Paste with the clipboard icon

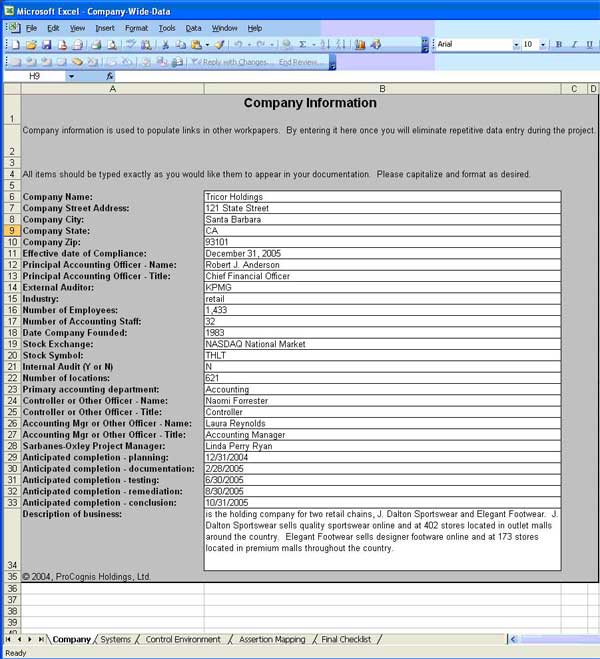coord(196,44)
